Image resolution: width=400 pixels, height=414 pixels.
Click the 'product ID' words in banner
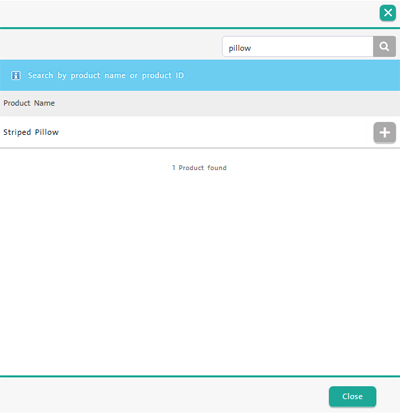tap(163, 76)
